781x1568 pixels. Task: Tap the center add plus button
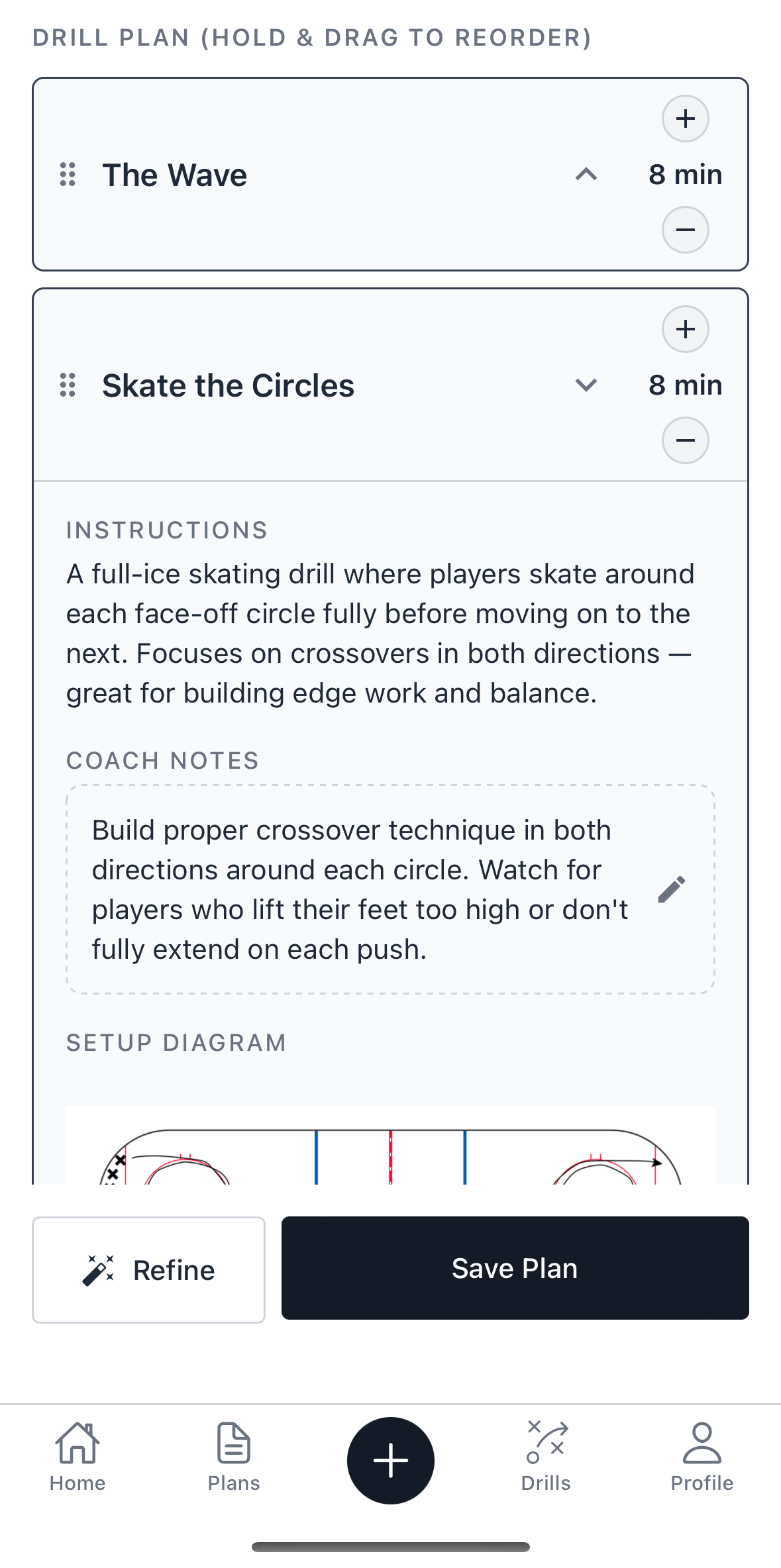pyautogui.click(x=391, y=1460)
